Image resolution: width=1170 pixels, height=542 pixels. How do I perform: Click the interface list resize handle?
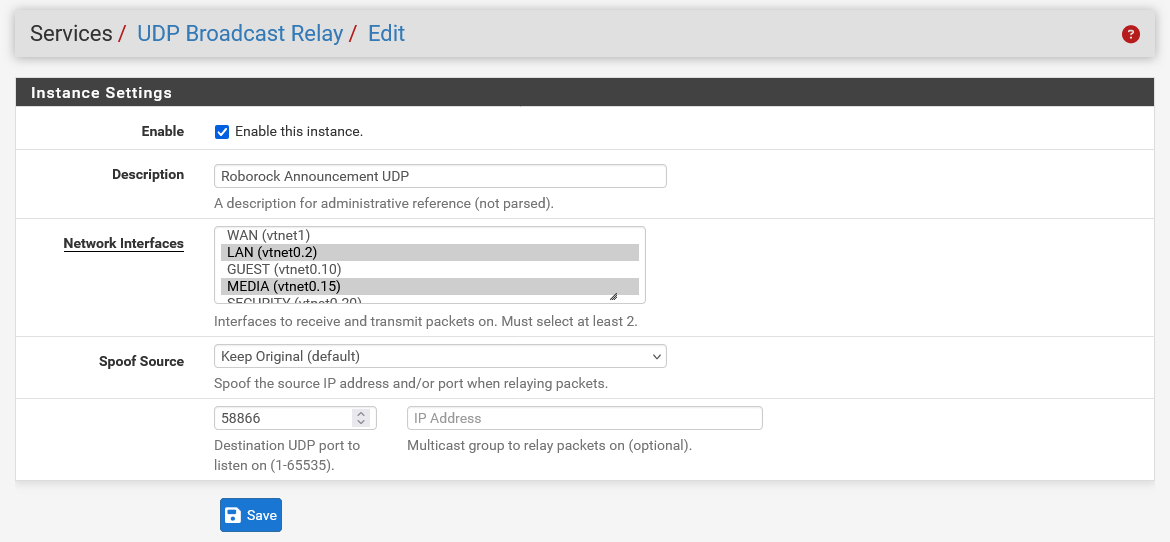click(x=613, y=296)
